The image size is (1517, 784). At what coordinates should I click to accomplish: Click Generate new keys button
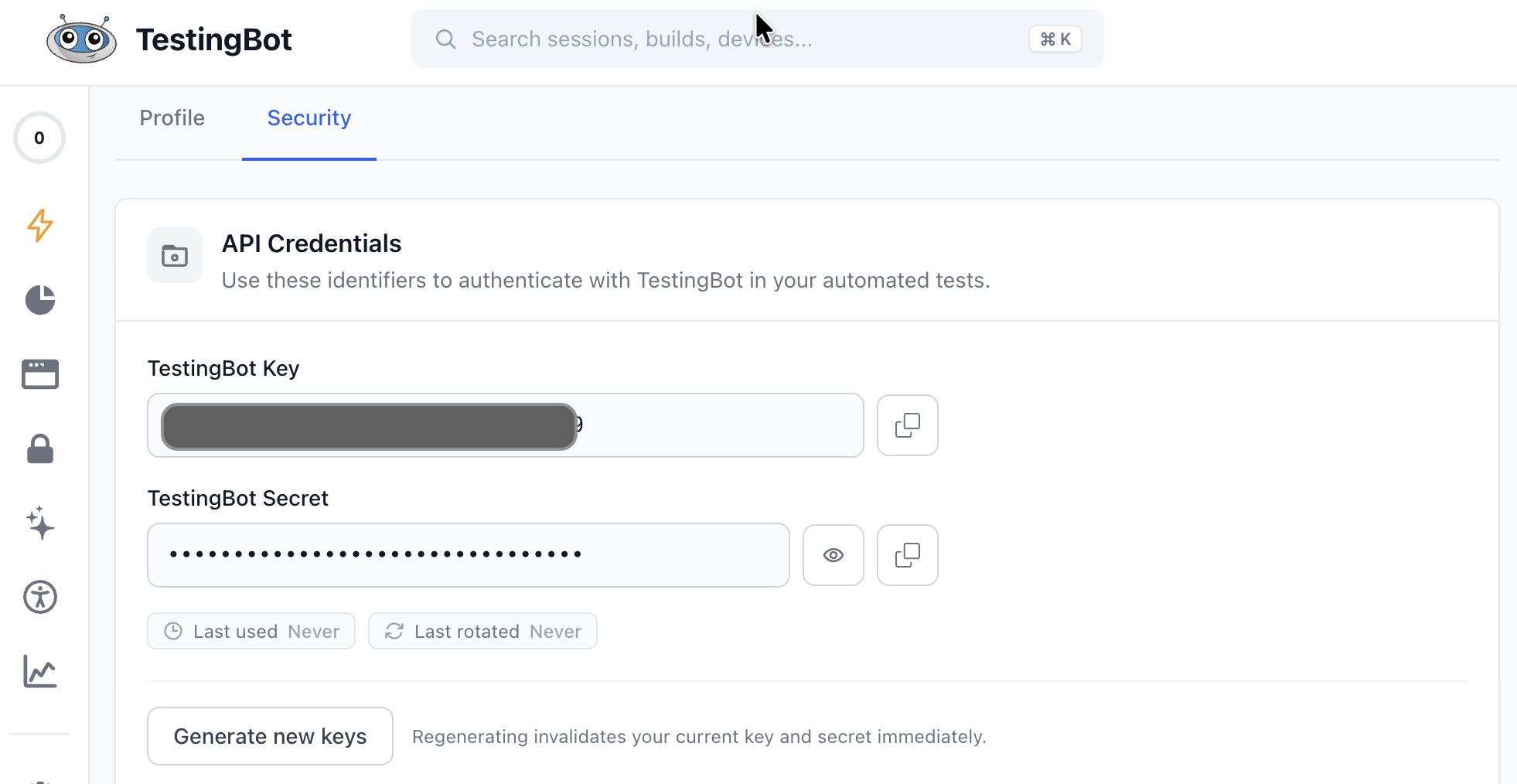(x=270, y=736)
